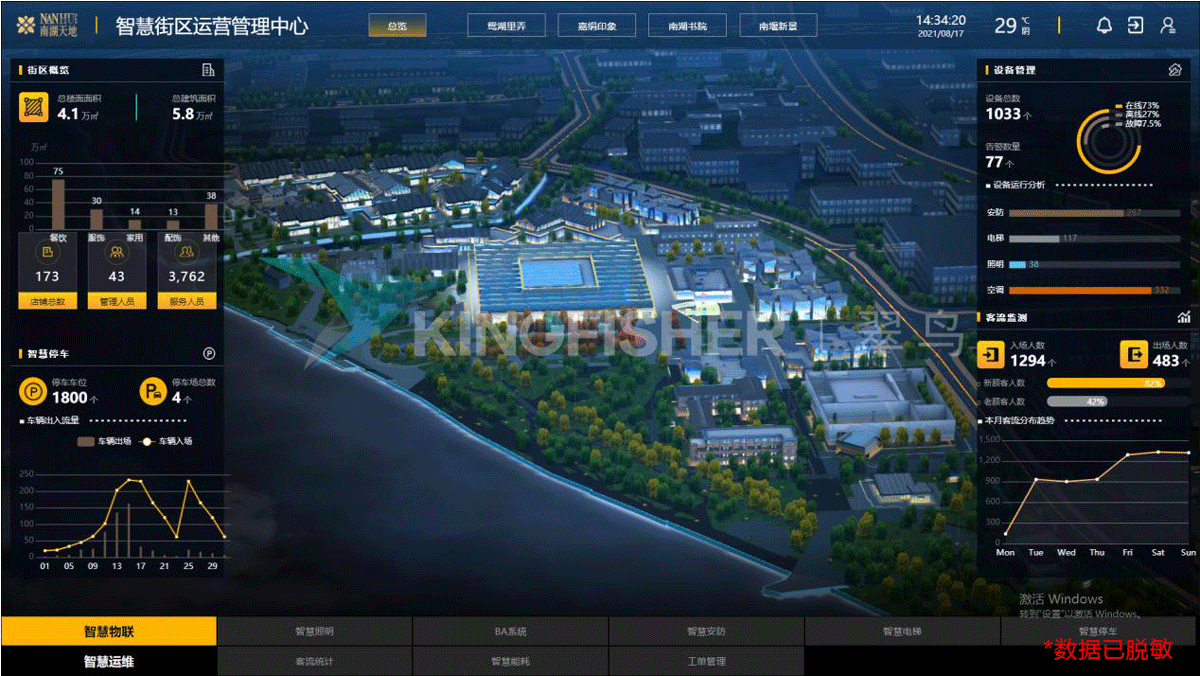Image resolution: width=1200 pixels, height=676 pixels.
Task: Open the 南湖书院 tab
Action: click(x=687, y=26)
